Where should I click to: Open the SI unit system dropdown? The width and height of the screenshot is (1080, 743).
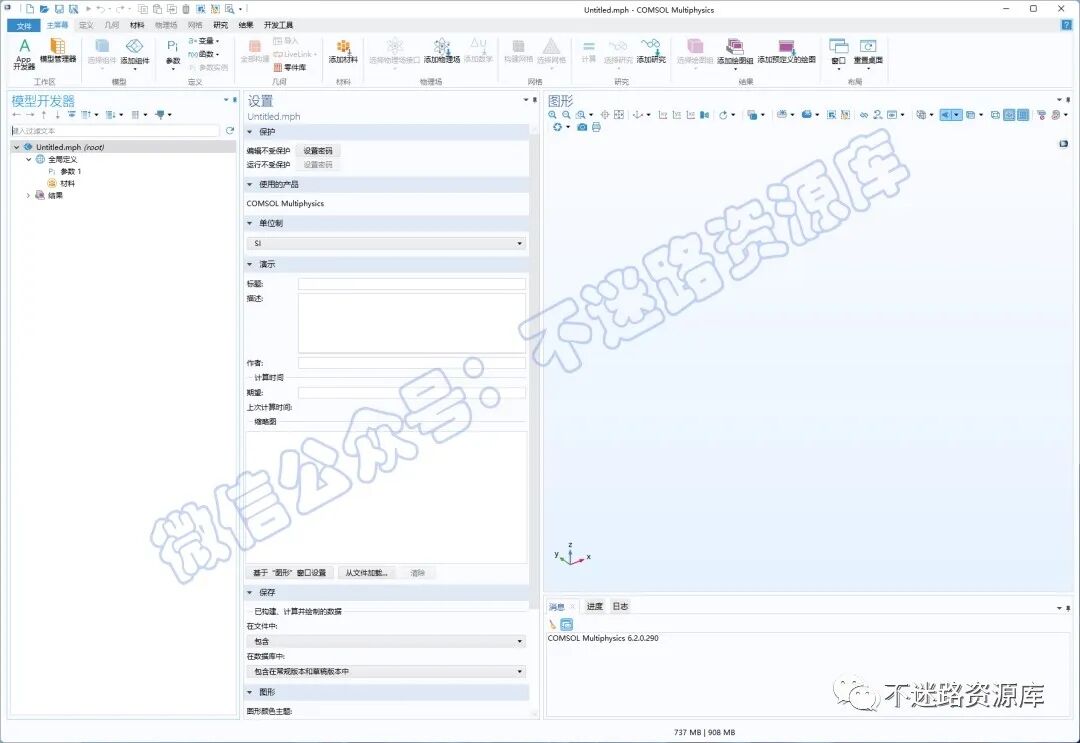tap(386, 243)
